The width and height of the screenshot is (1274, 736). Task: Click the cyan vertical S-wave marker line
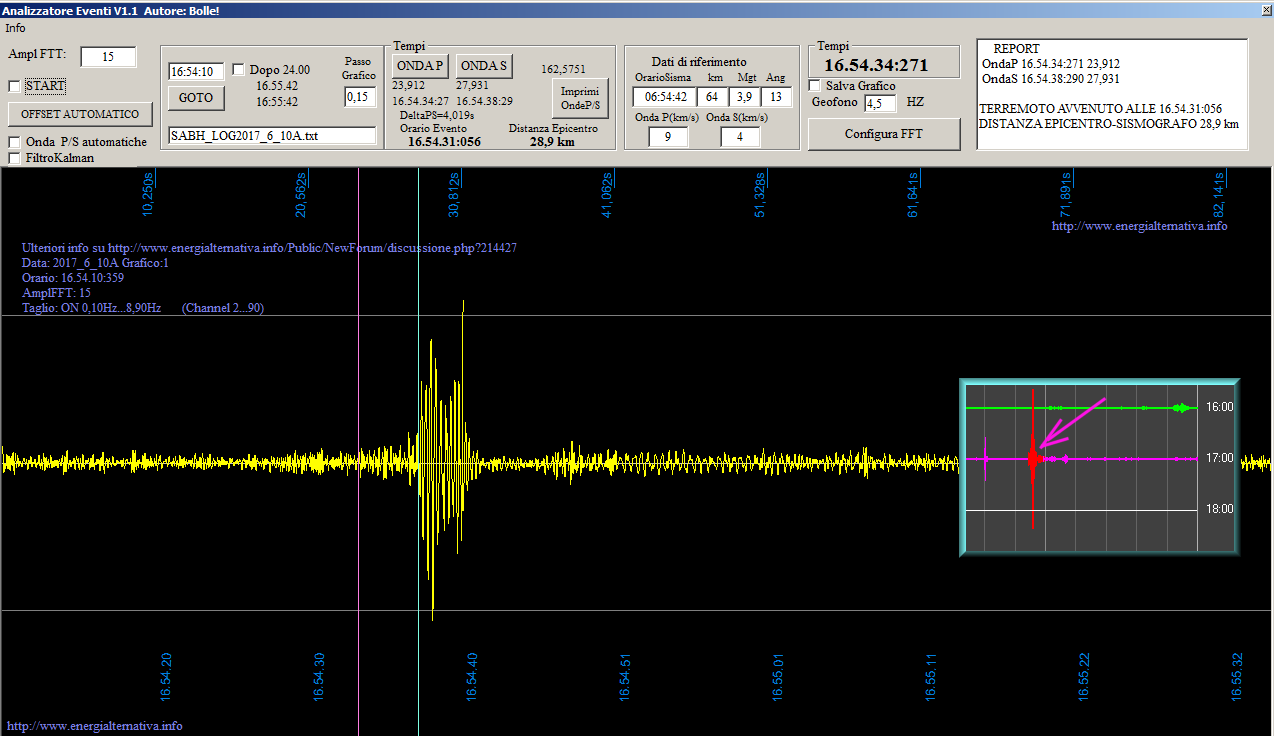point(418,450)
